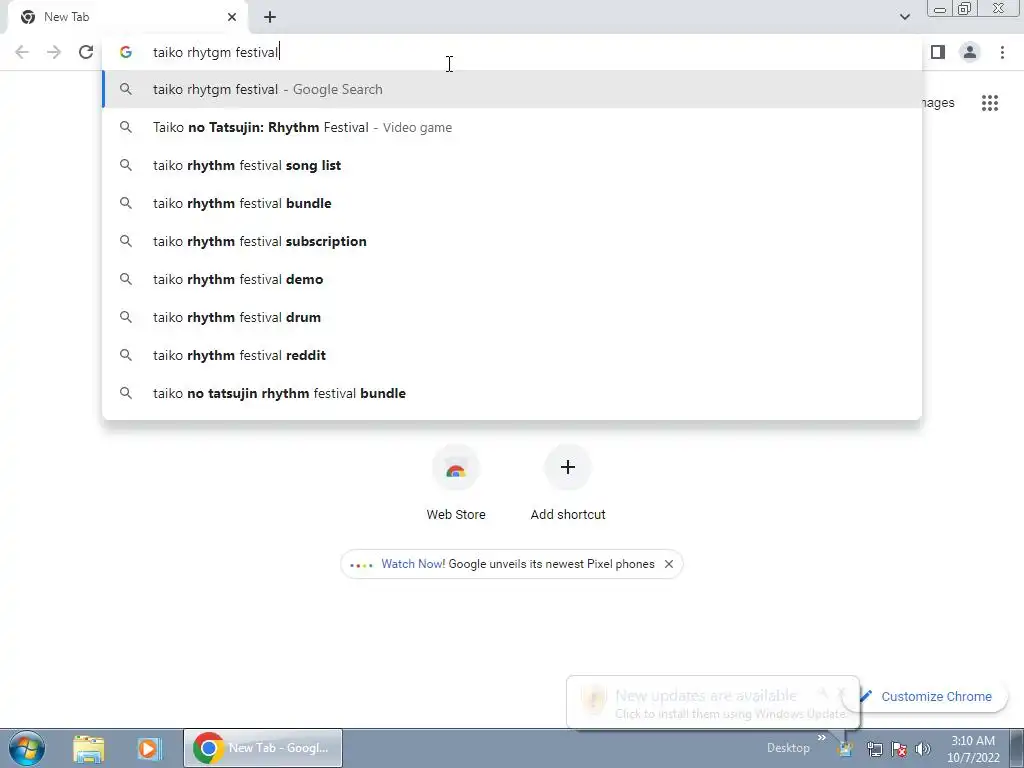Pick the 'taiko rhythm festival bundle' suggestion
The image size is (1024, 768).
pyautogui.click(x=512, y=203)
